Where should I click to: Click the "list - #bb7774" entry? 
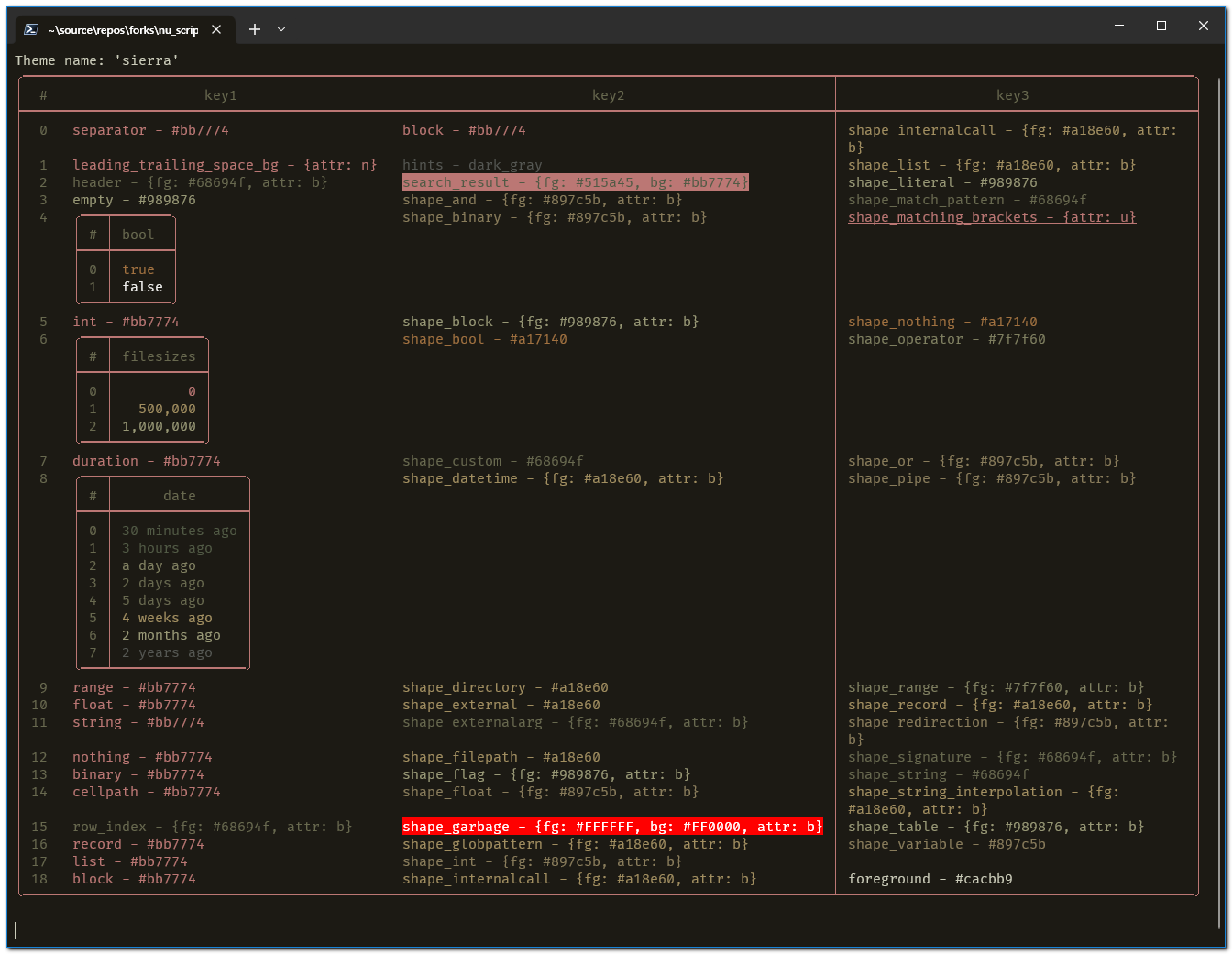(130, 861)
